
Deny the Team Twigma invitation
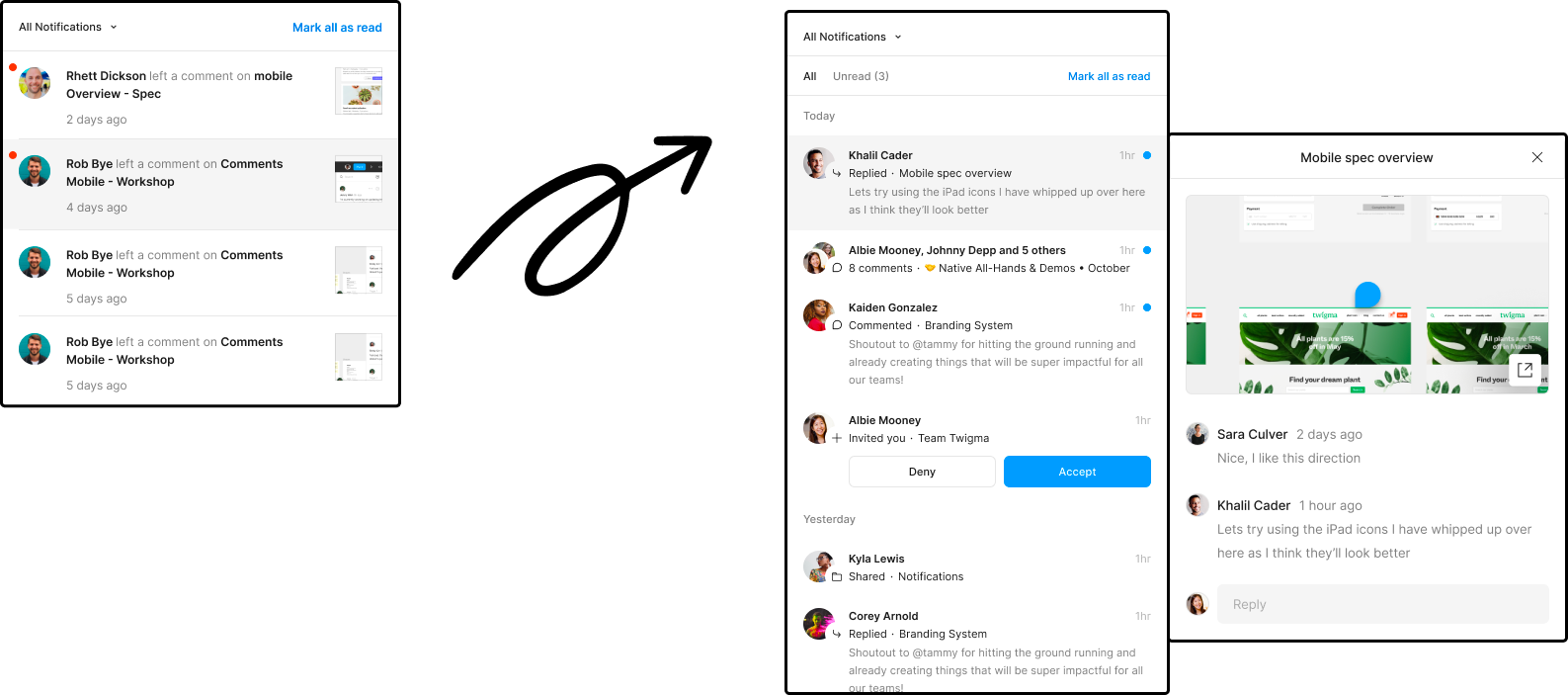point(922,472)
